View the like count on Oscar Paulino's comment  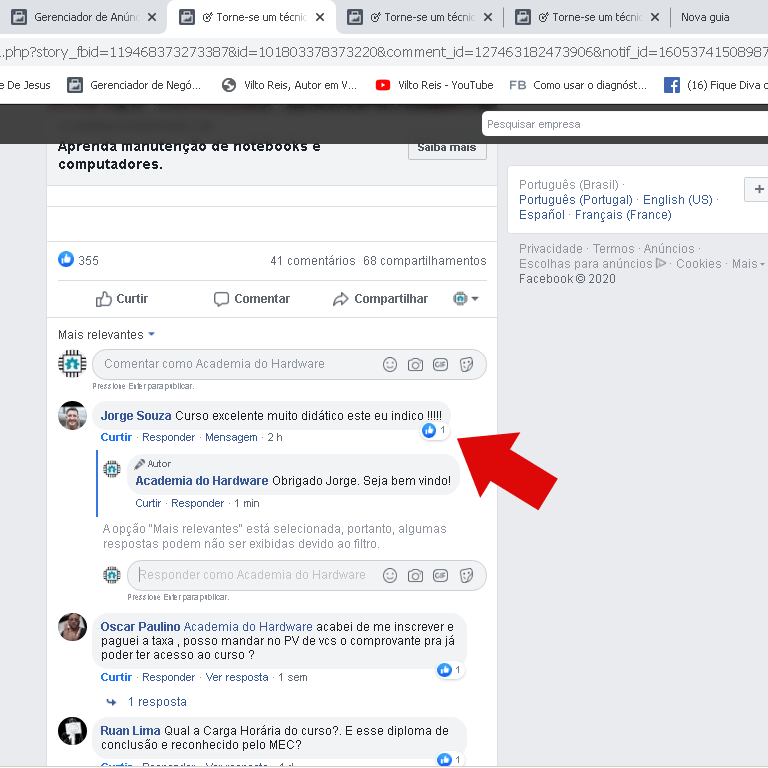coord(450,670)
